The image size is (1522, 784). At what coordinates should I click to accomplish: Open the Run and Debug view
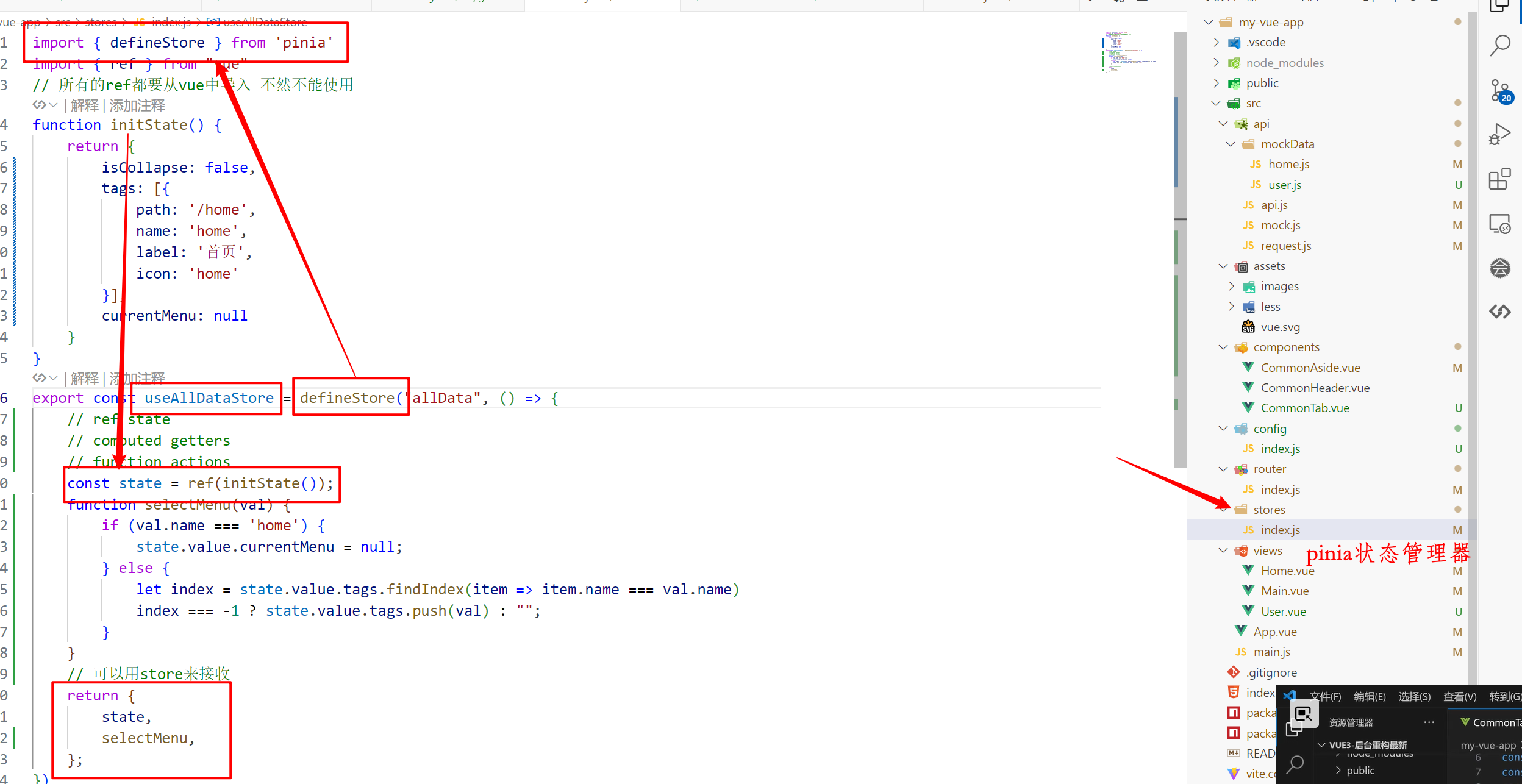[1499, 134]
